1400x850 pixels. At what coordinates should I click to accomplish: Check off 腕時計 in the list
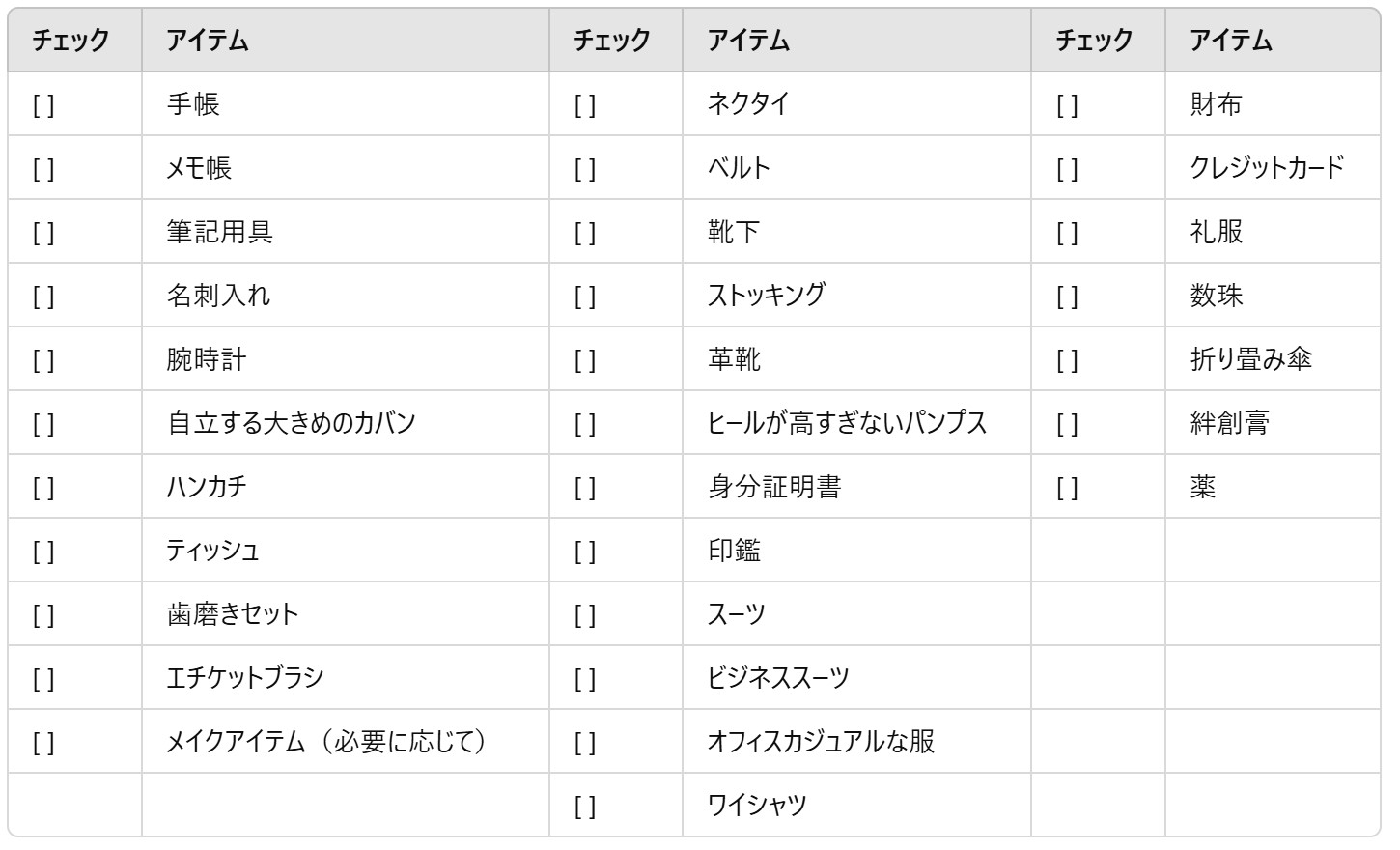click(43, 360)
